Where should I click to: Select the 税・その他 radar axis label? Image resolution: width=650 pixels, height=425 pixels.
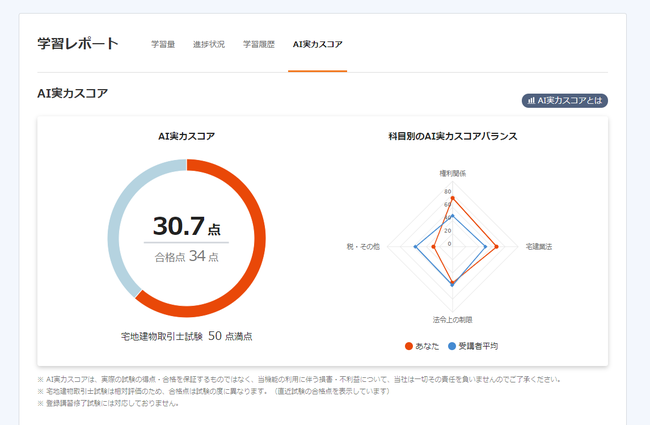[x=363, y=245]
